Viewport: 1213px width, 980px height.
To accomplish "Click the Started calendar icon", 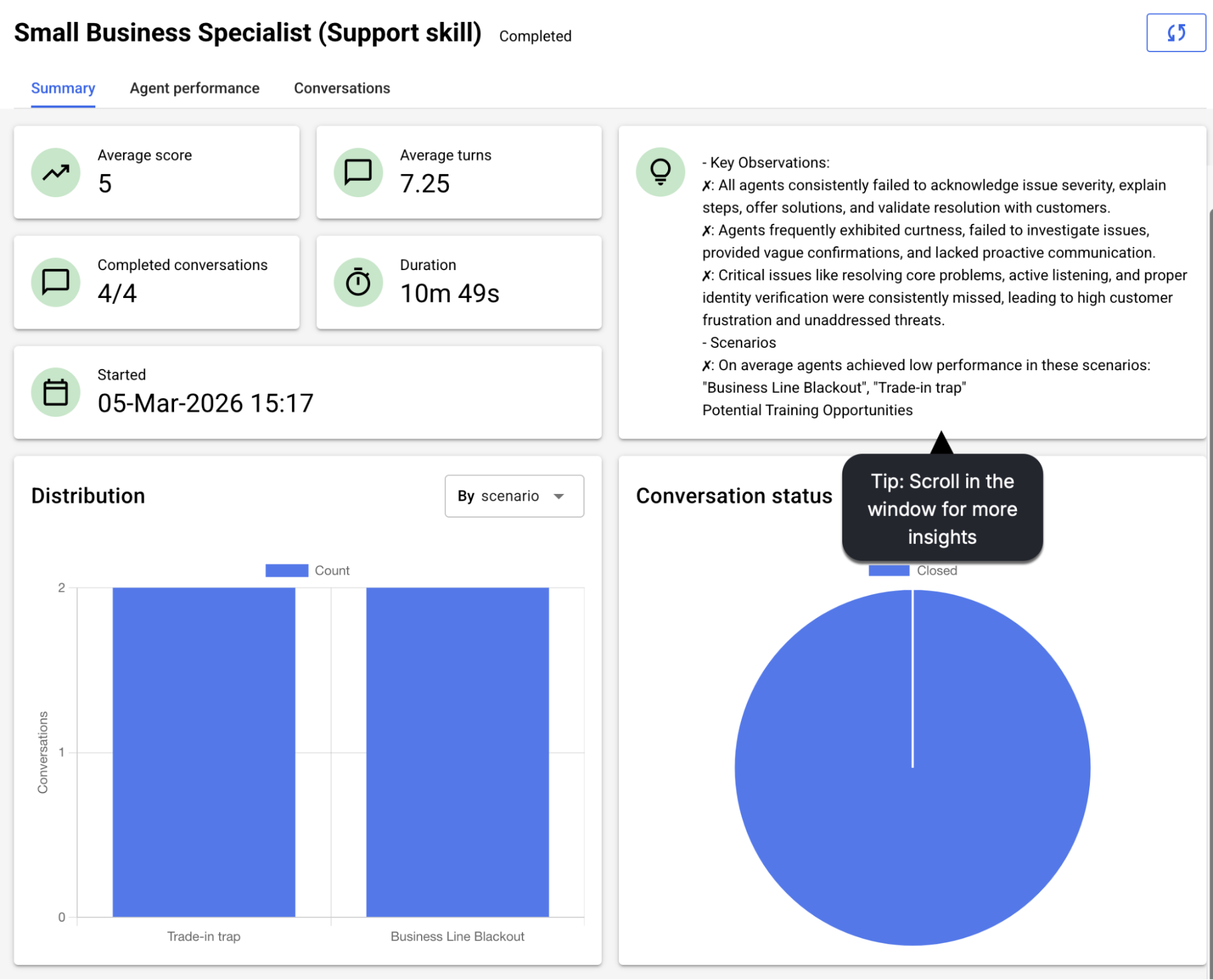I will tap(55, 392).
